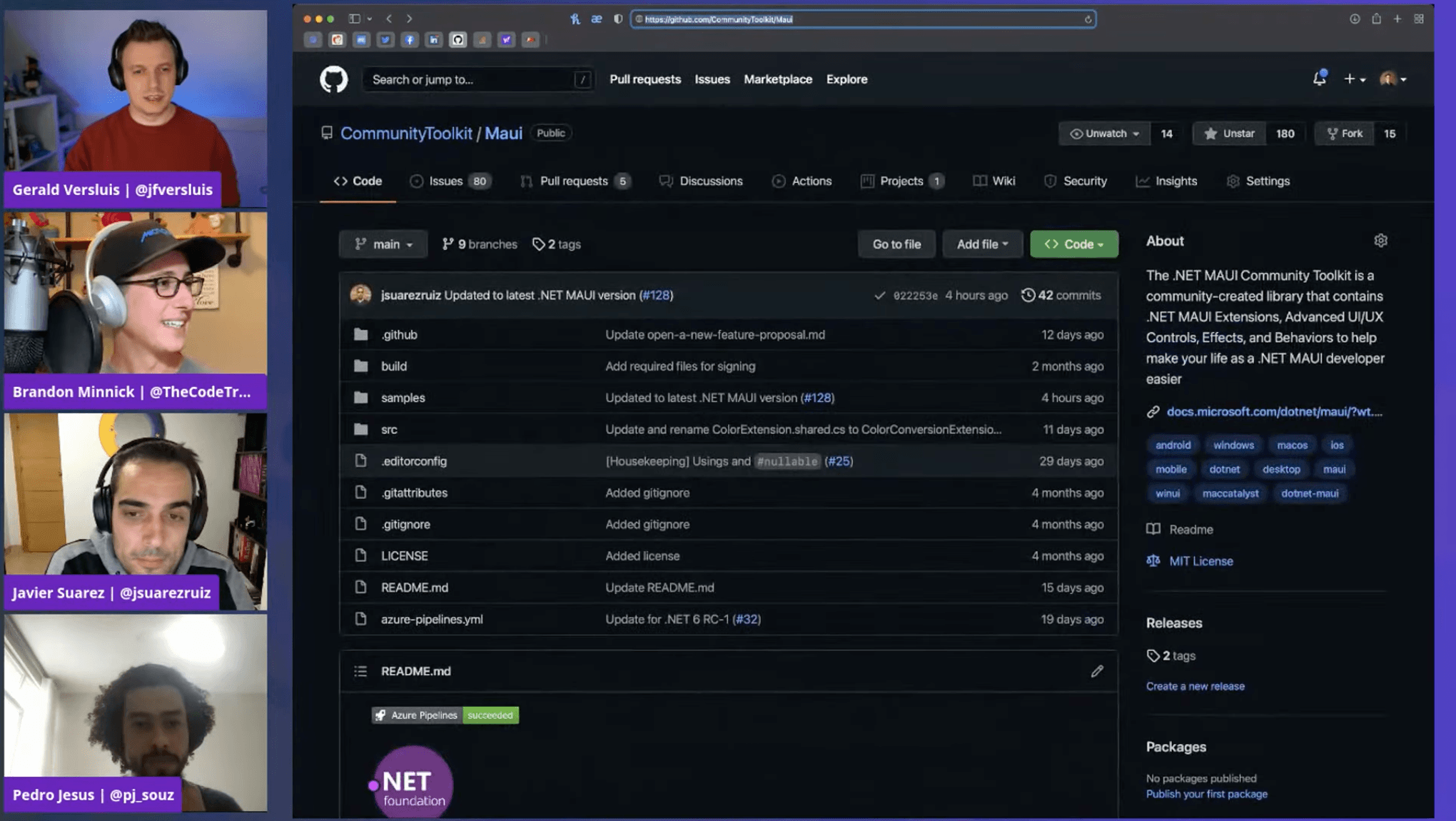Click the Honey extension icon
Viewport: 1456px width, 821px height.
pos(575,19)
